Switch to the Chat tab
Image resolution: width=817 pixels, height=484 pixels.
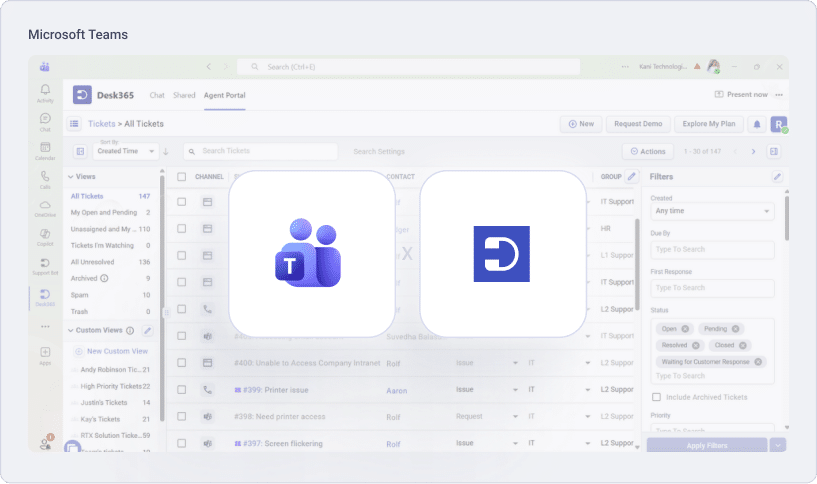(157, 95)
